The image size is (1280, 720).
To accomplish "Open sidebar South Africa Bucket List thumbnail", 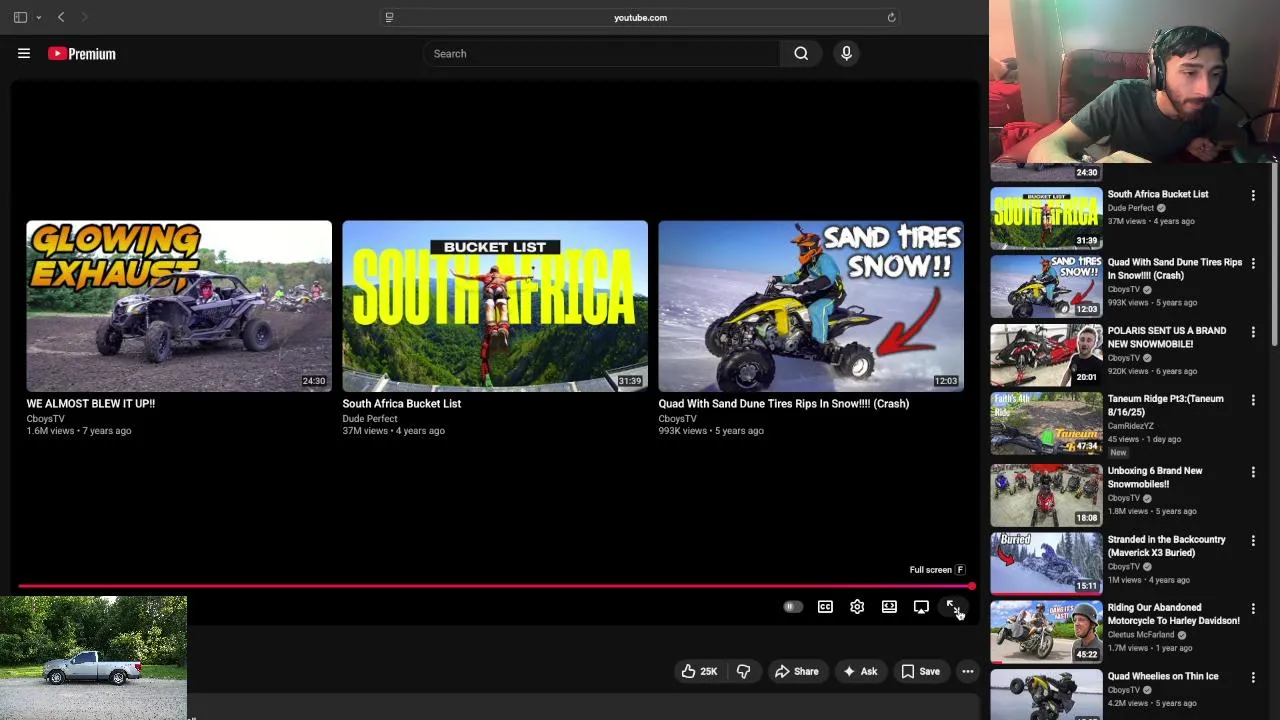I will 1046,217.
